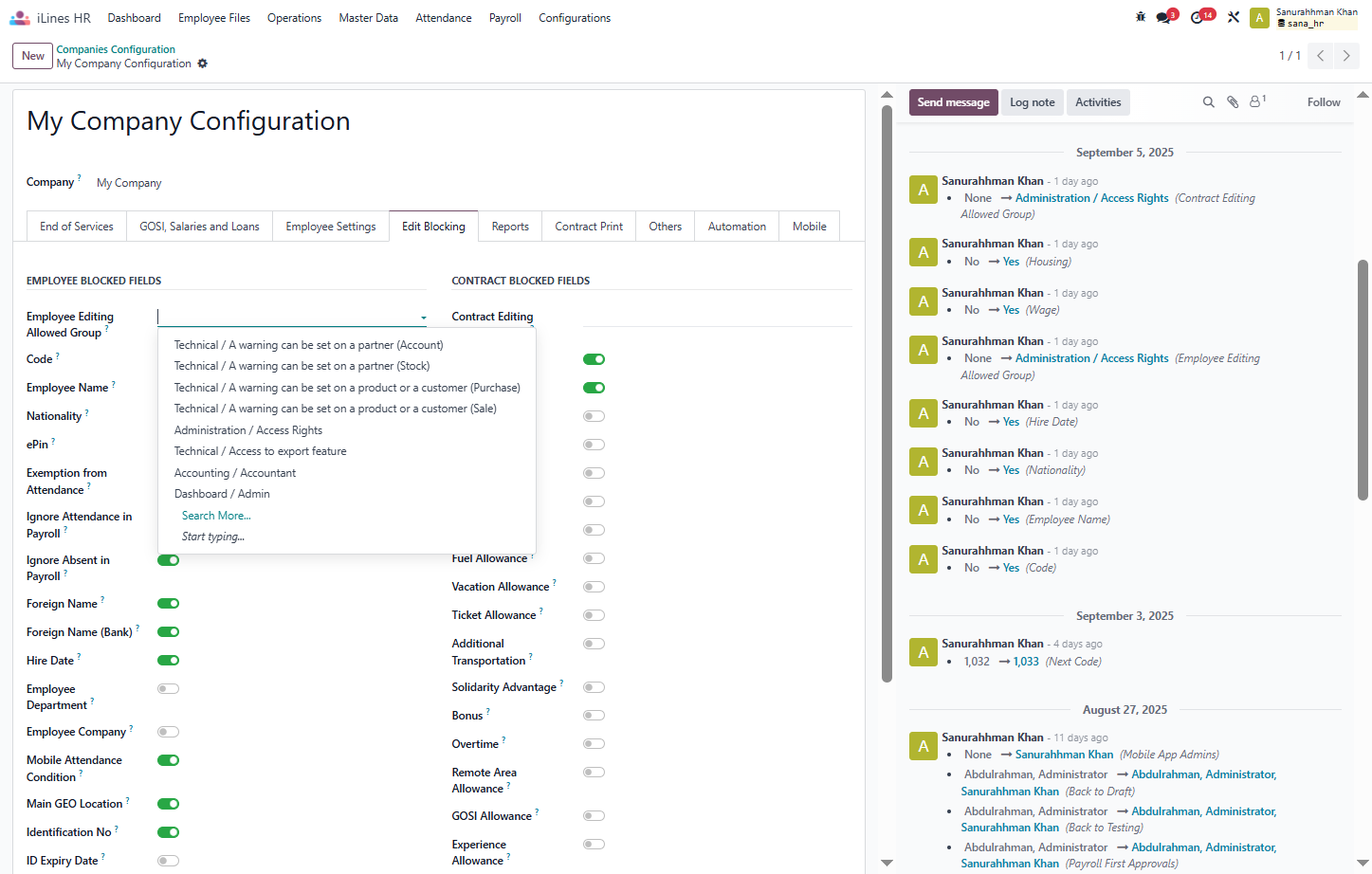The width and height of the screenshot is (1372, 874).
Task: Search messages with the chatter magnifier icon
Action: [x=1209, y=102]
